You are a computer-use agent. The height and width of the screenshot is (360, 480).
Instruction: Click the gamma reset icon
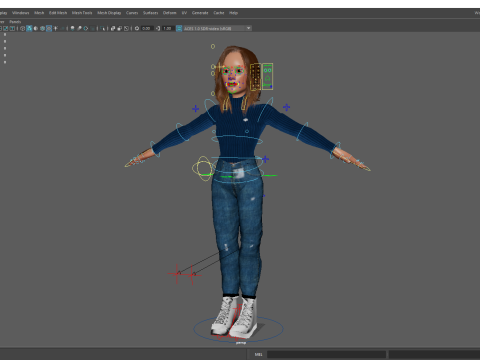tap(158, 28)
